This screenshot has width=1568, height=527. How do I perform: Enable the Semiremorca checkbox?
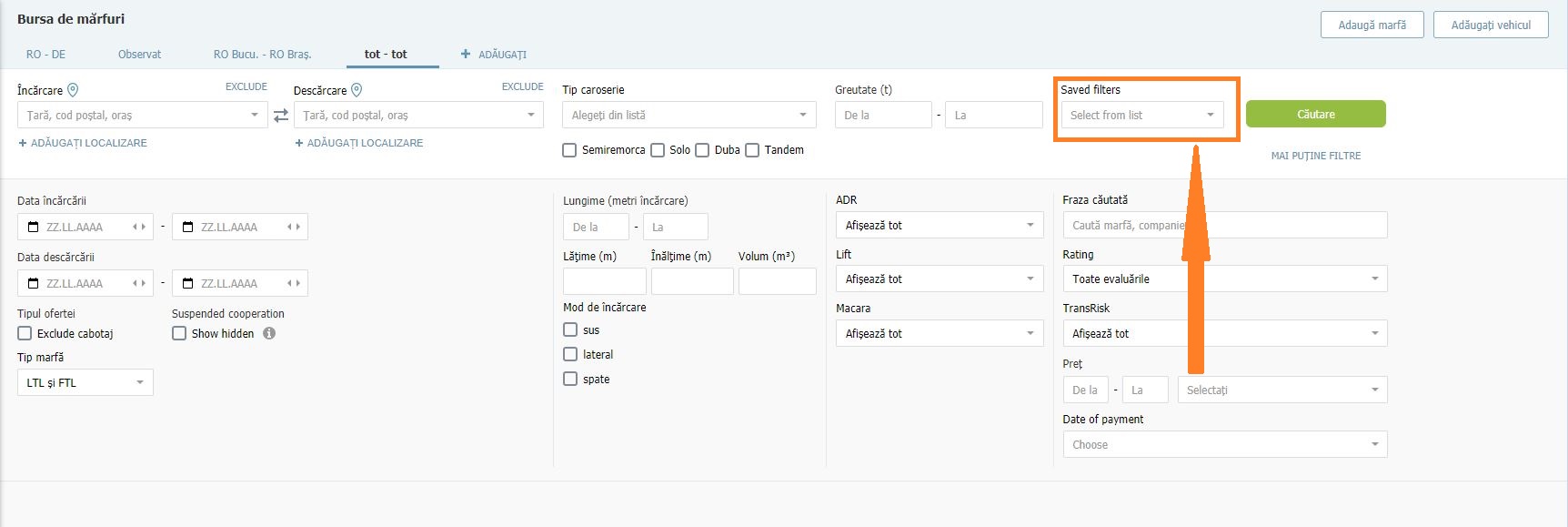(570, 150)
